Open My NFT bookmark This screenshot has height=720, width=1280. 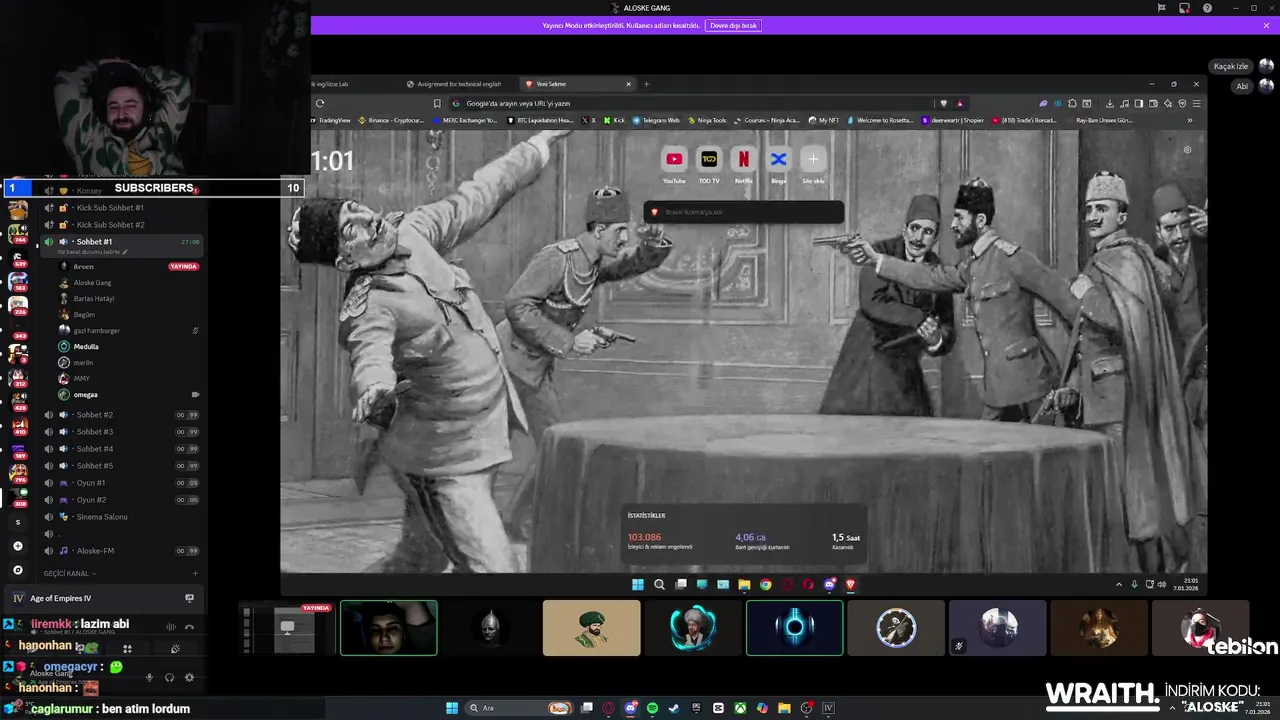(x=824, y=120)
